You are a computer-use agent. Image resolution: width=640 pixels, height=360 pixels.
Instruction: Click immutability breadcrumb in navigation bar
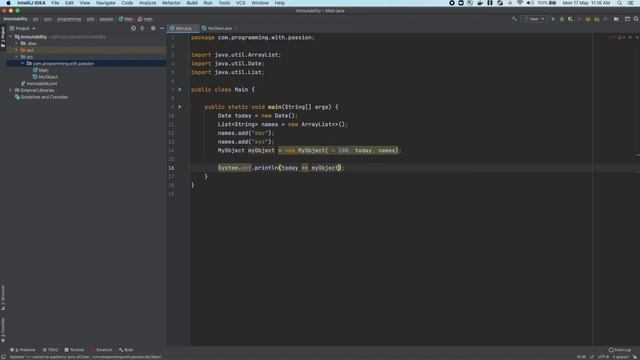16,19
